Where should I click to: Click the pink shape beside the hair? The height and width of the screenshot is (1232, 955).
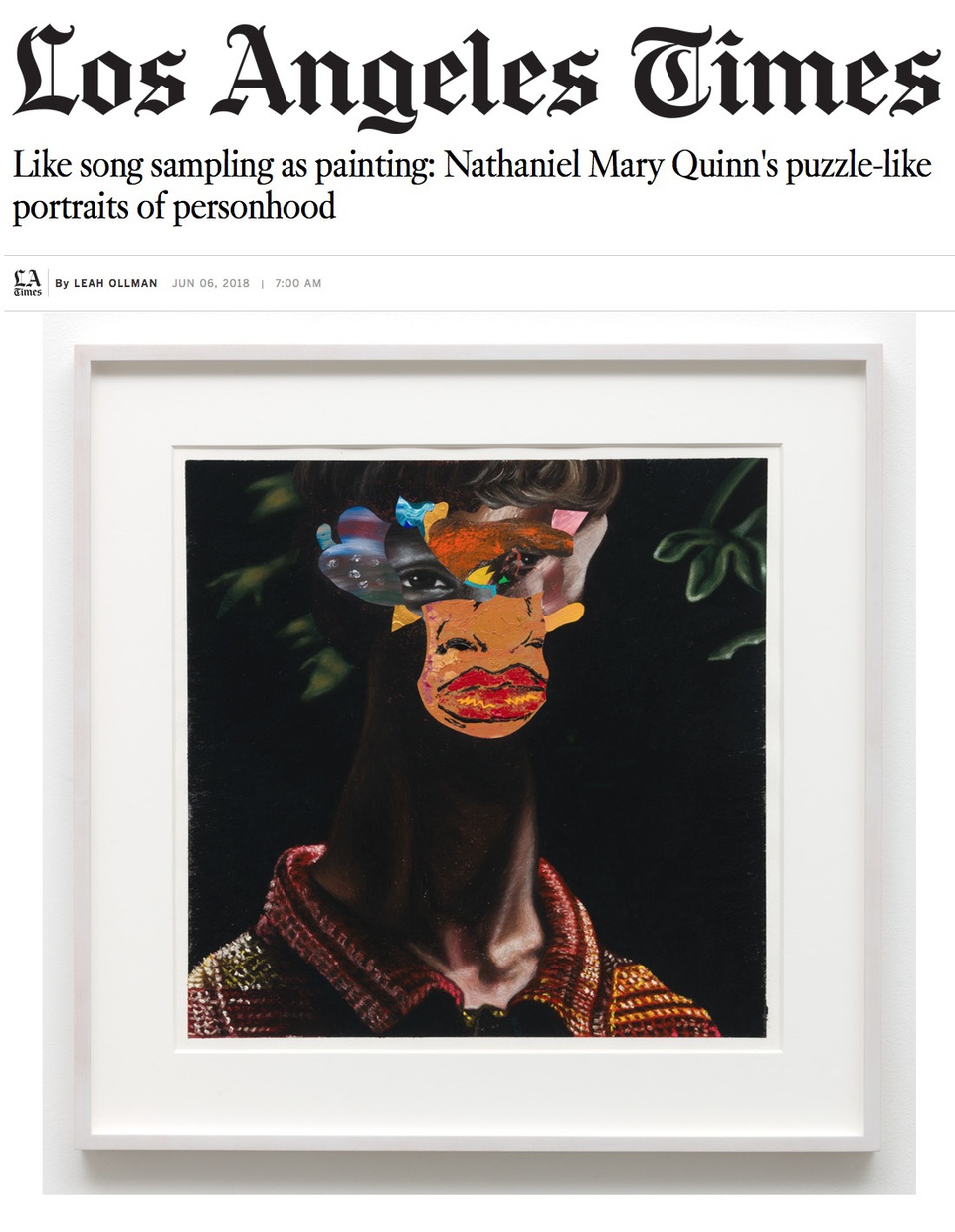pos(567,521)
